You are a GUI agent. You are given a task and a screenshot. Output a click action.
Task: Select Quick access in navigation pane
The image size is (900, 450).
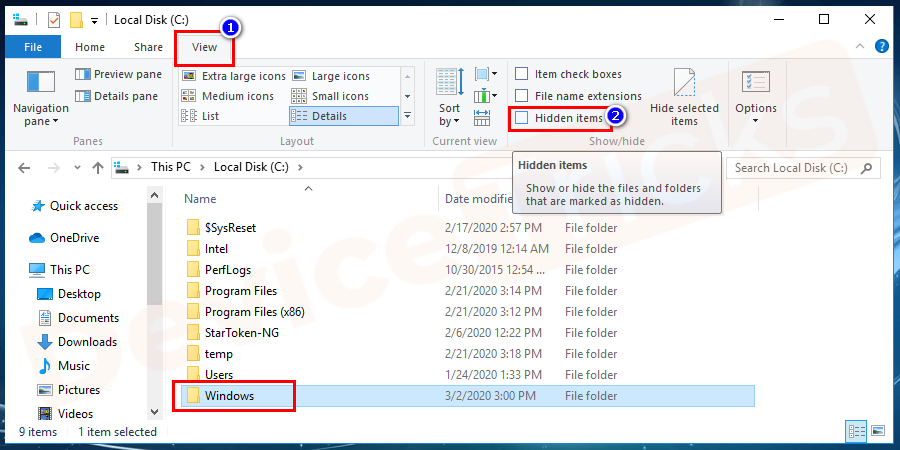75,206
